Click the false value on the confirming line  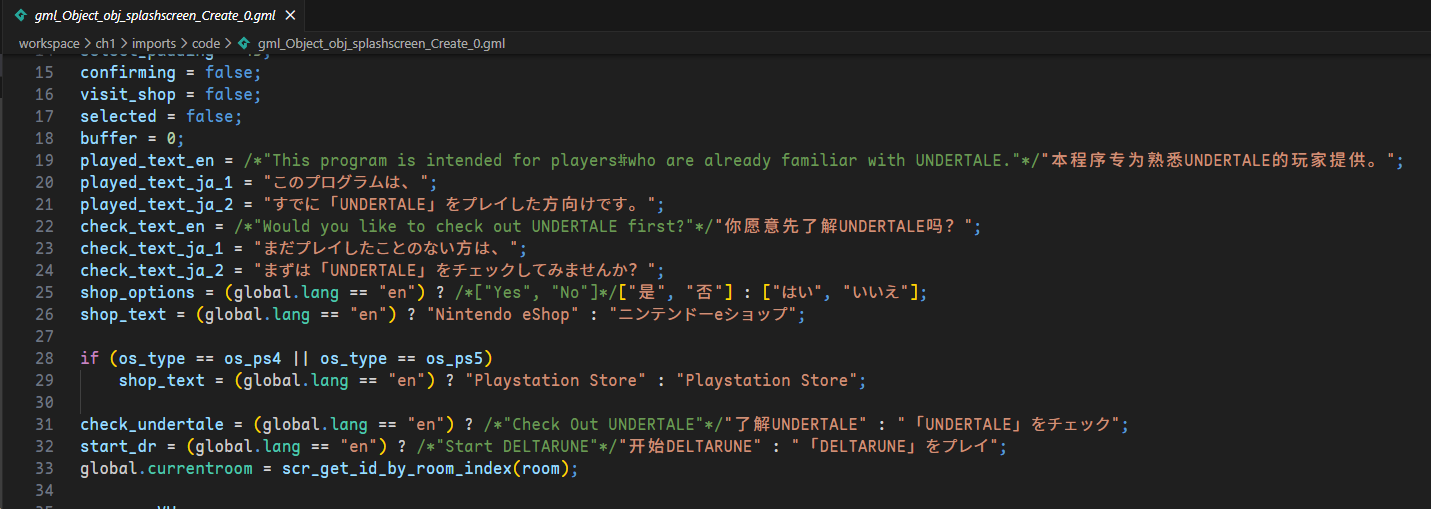click(230, 72)
